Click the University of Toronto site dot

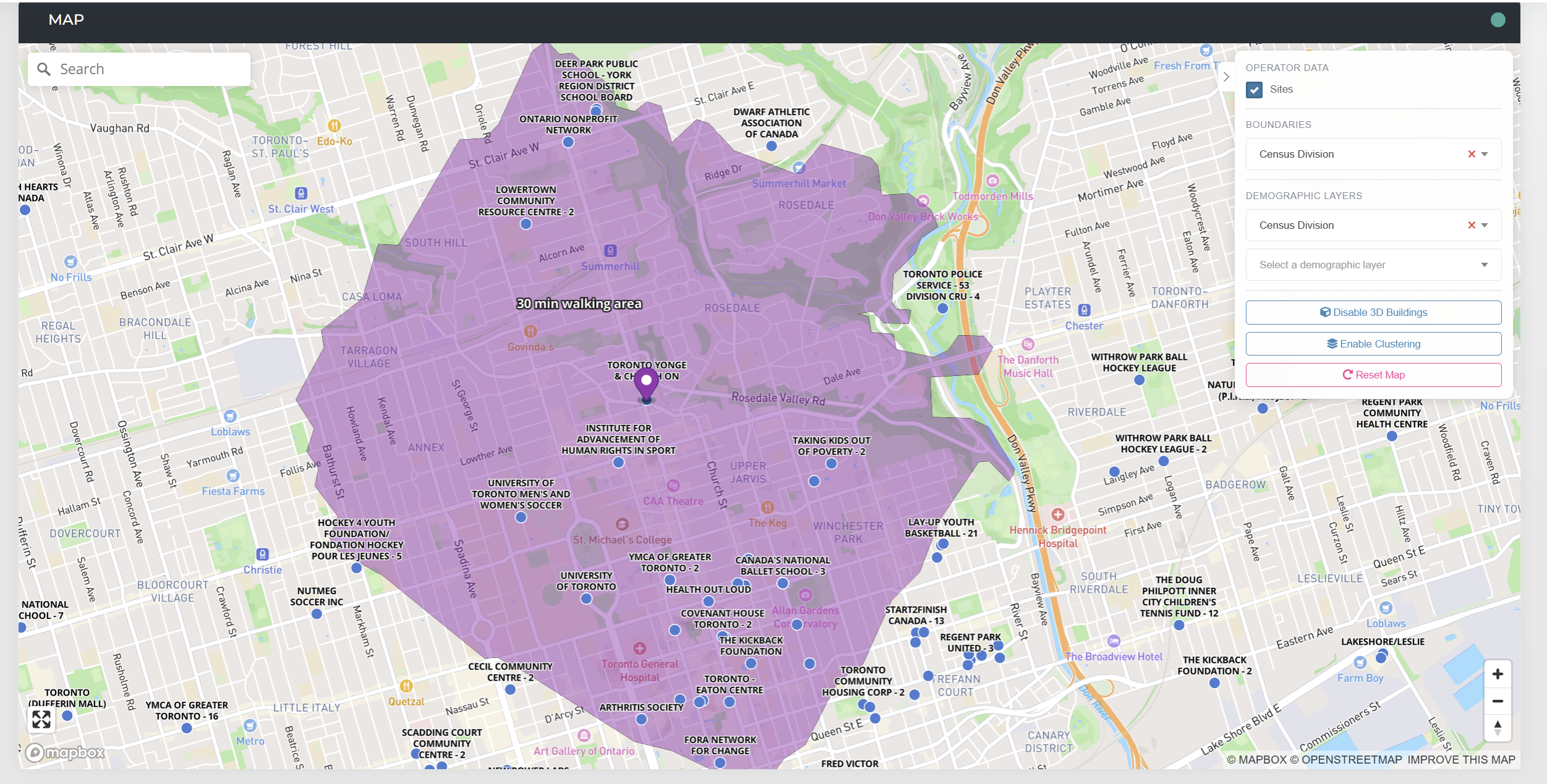[x=586, y=599]
